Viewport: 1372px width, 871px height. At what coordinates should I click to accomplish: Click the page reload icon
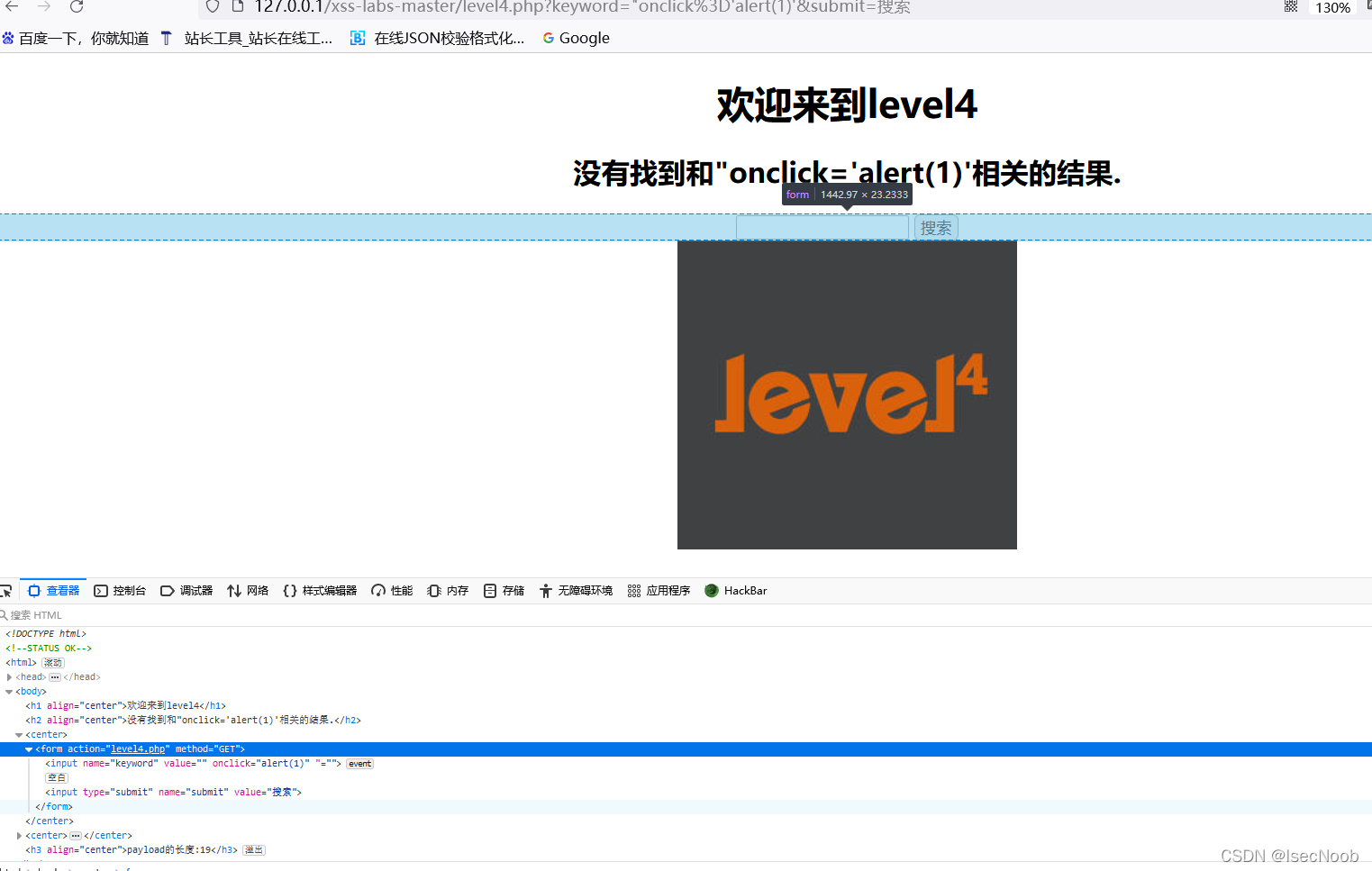click(x=76, y=7)
